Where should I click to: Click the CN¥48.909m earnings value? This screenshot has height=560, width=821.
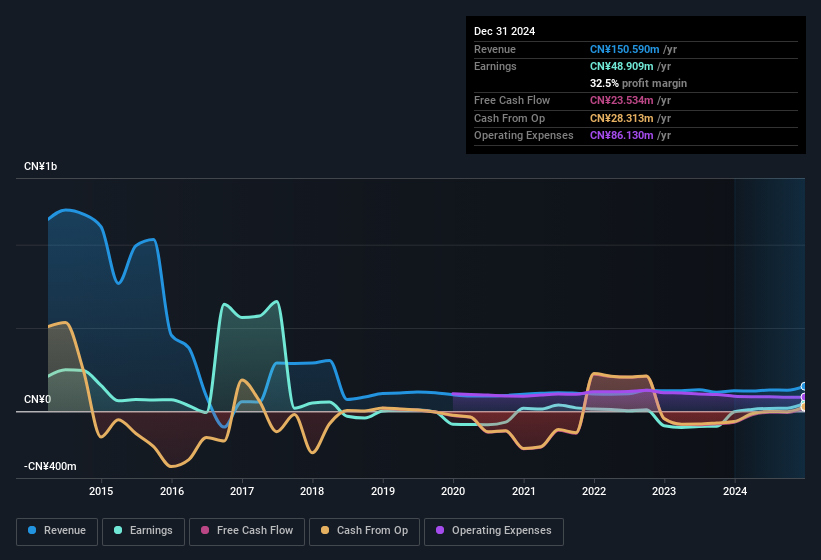622,66
